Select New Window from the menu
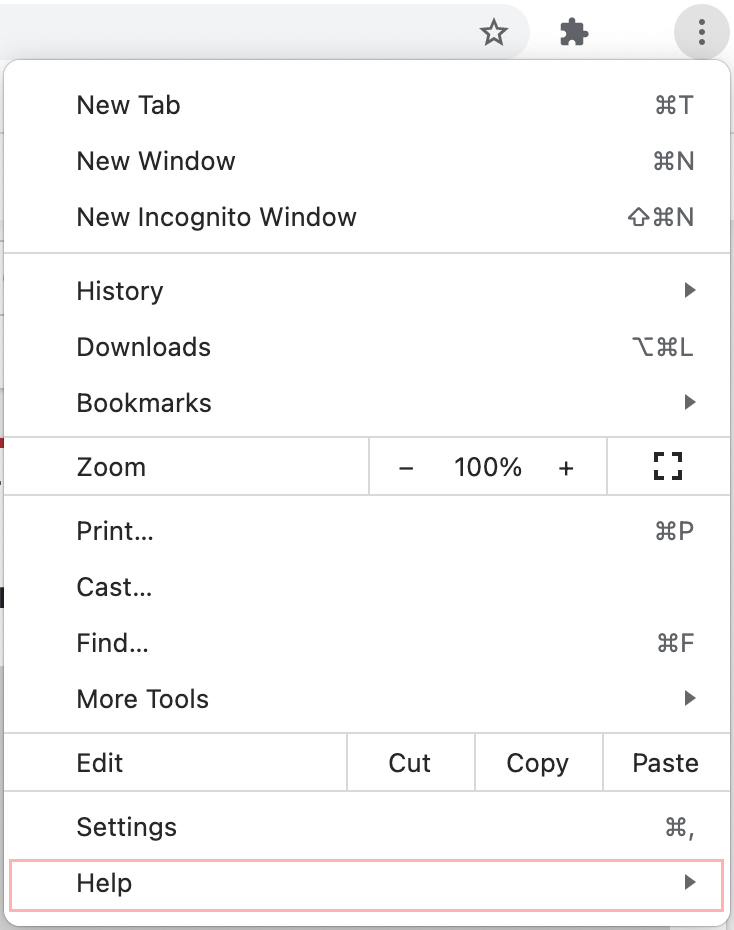The width and height of the screenshot is (734, 930). (x=156, y=161)
